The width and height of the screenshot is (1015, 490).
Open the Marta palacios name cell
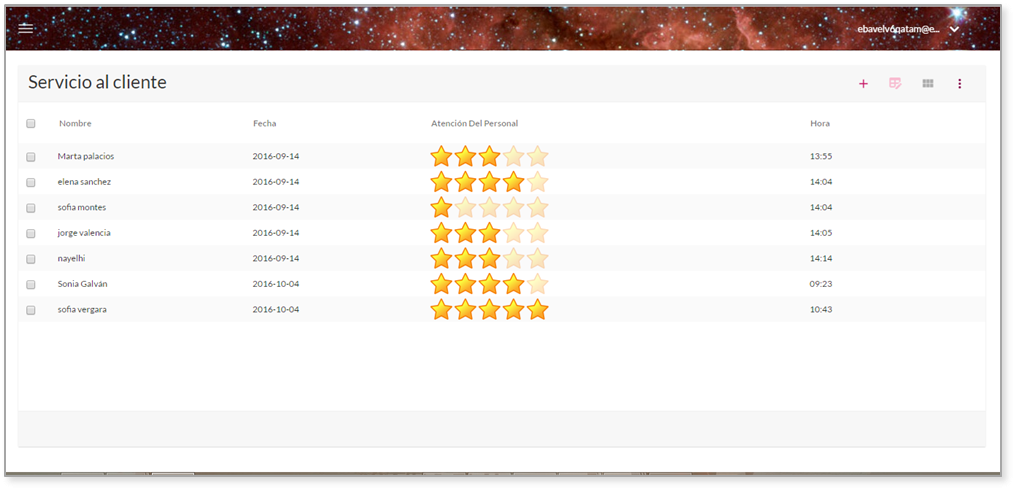click(86, 157)
